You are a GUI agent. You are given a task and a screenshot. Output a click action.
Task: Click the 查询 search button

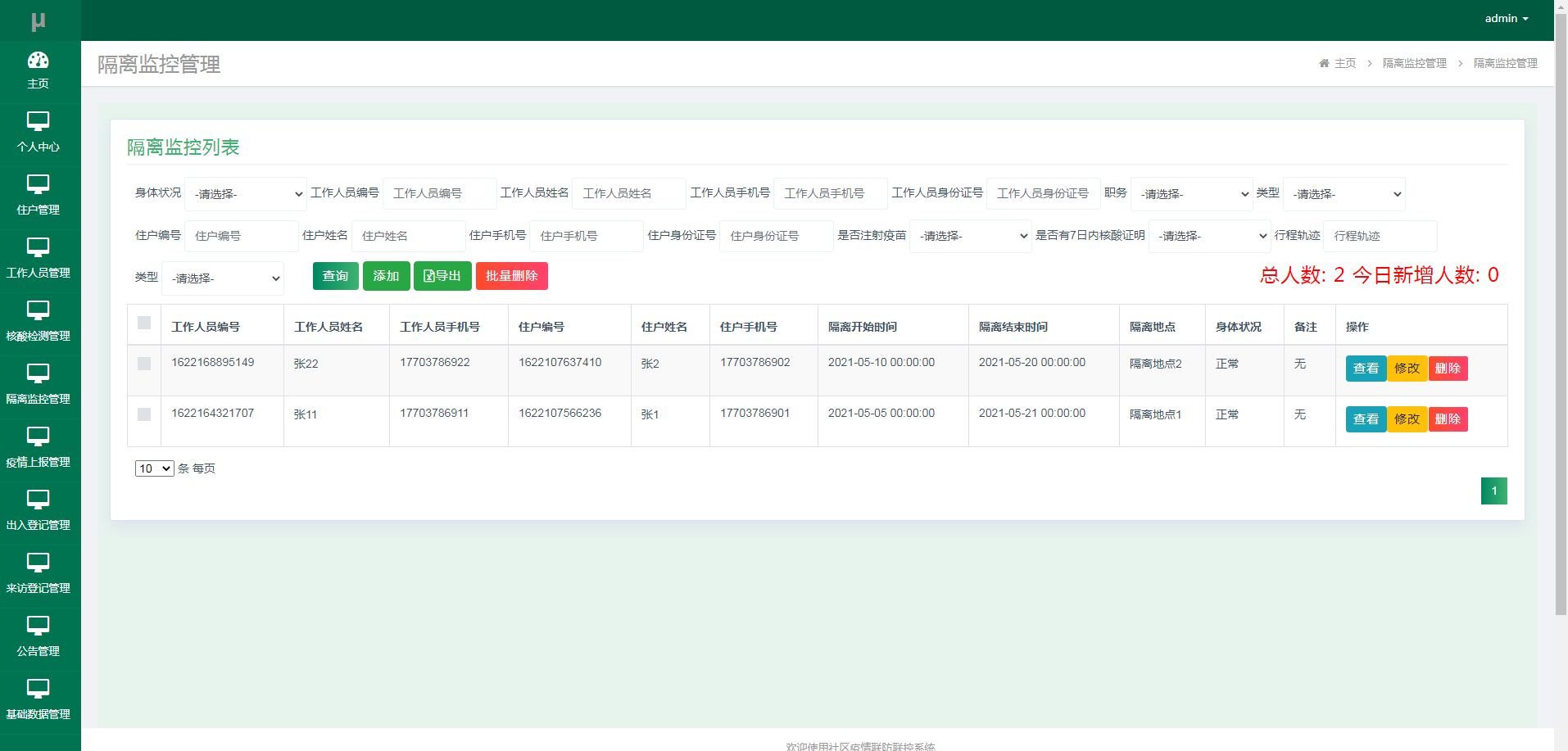pyautogui.click(x=336, y=276)
